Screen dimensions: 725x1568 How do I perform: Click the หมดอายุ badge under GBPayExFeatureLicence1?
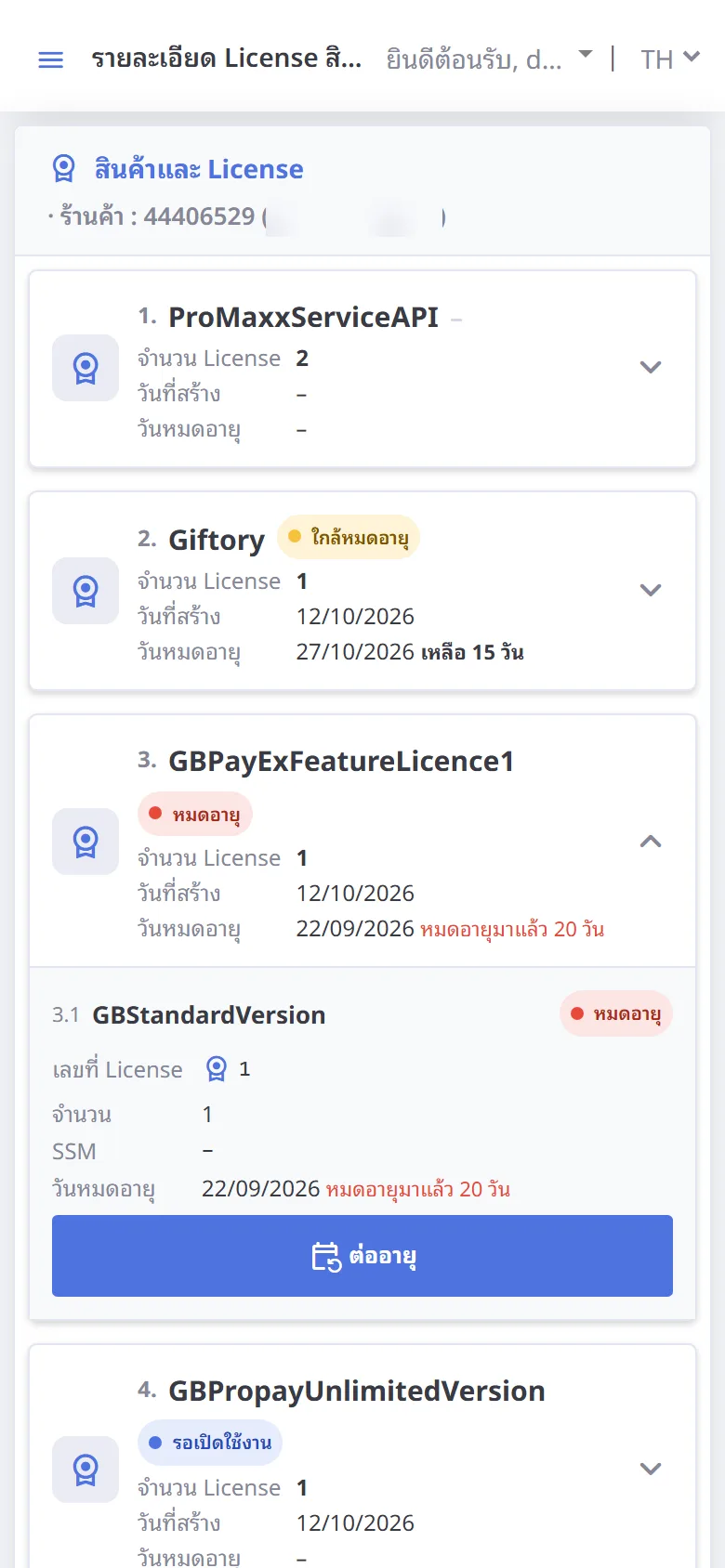click(x=195, y=814)
